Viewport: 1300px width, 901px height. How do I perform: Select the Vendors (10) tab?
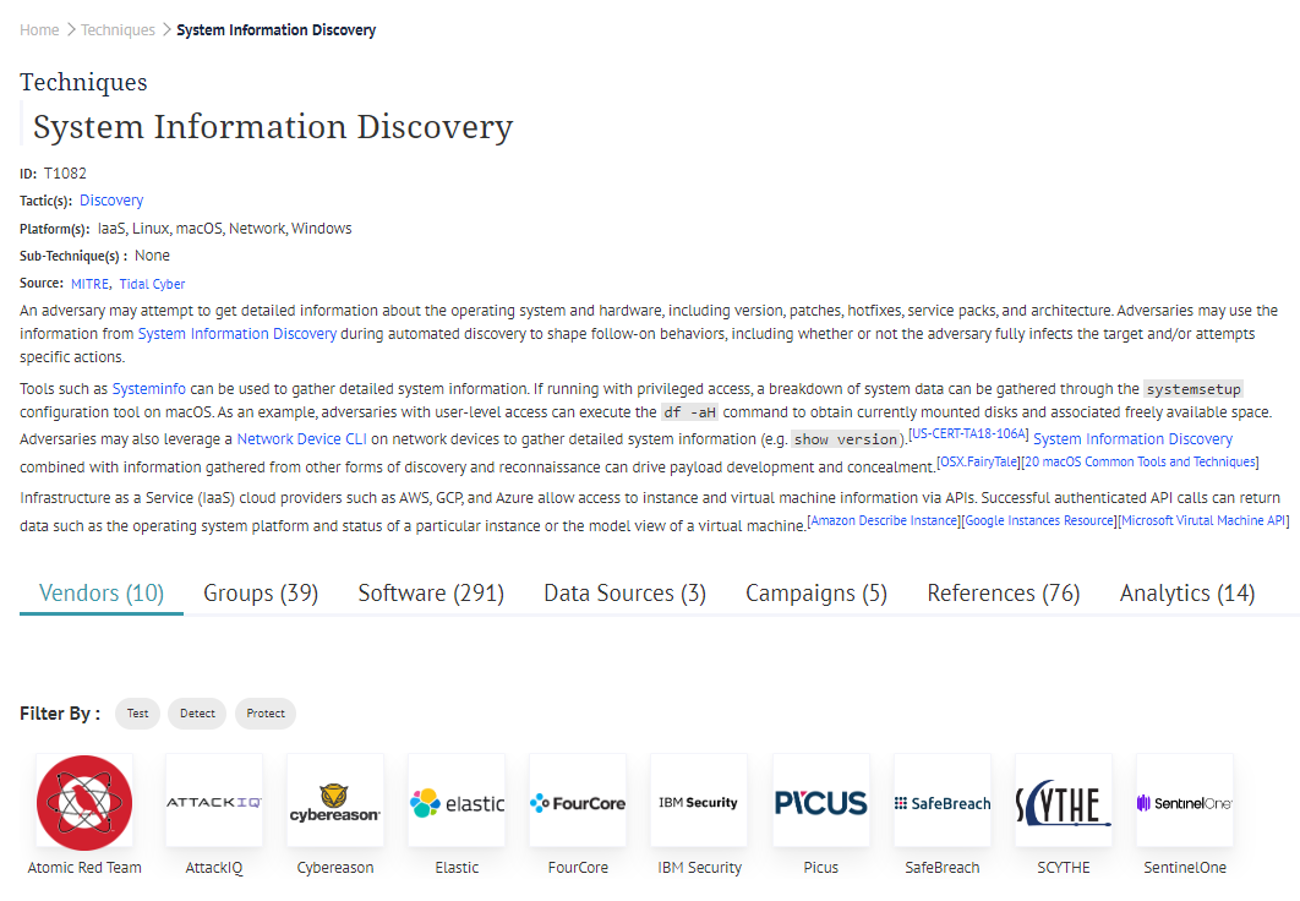(x=102, y=593)
